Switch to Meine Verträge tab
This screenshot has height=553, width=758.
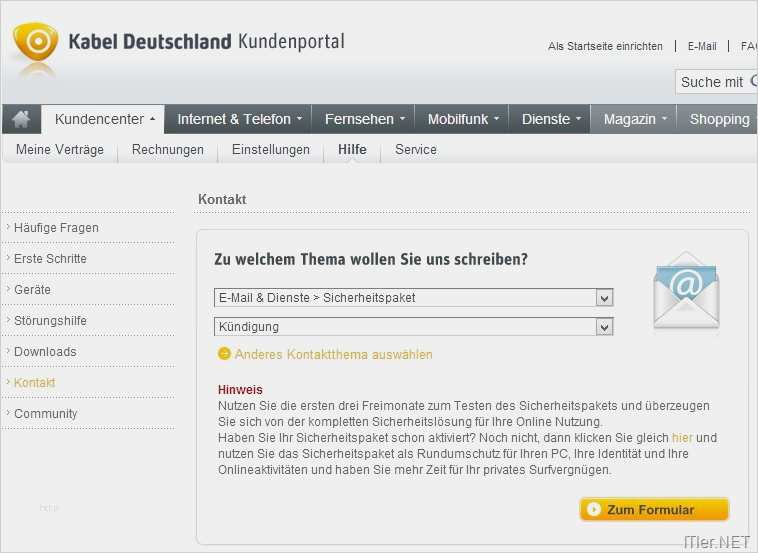click(60, 149)
